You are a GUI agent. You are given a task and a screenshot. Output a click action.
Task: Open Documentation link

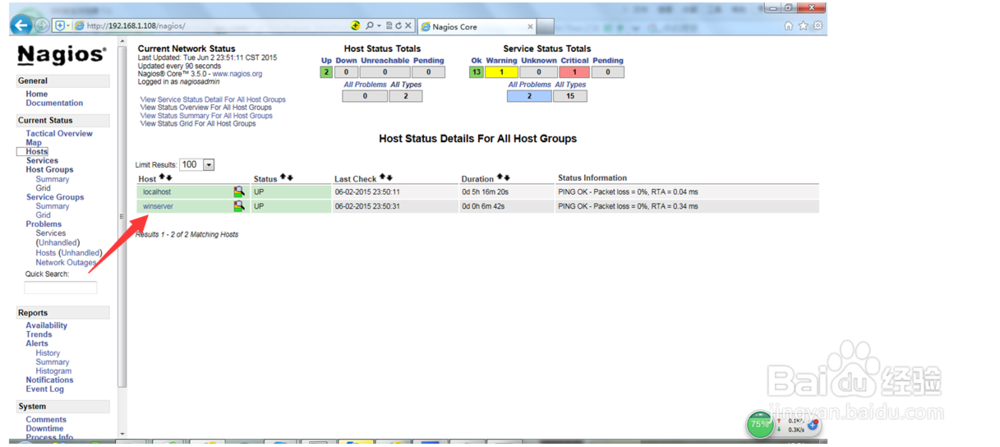[54, 103]
